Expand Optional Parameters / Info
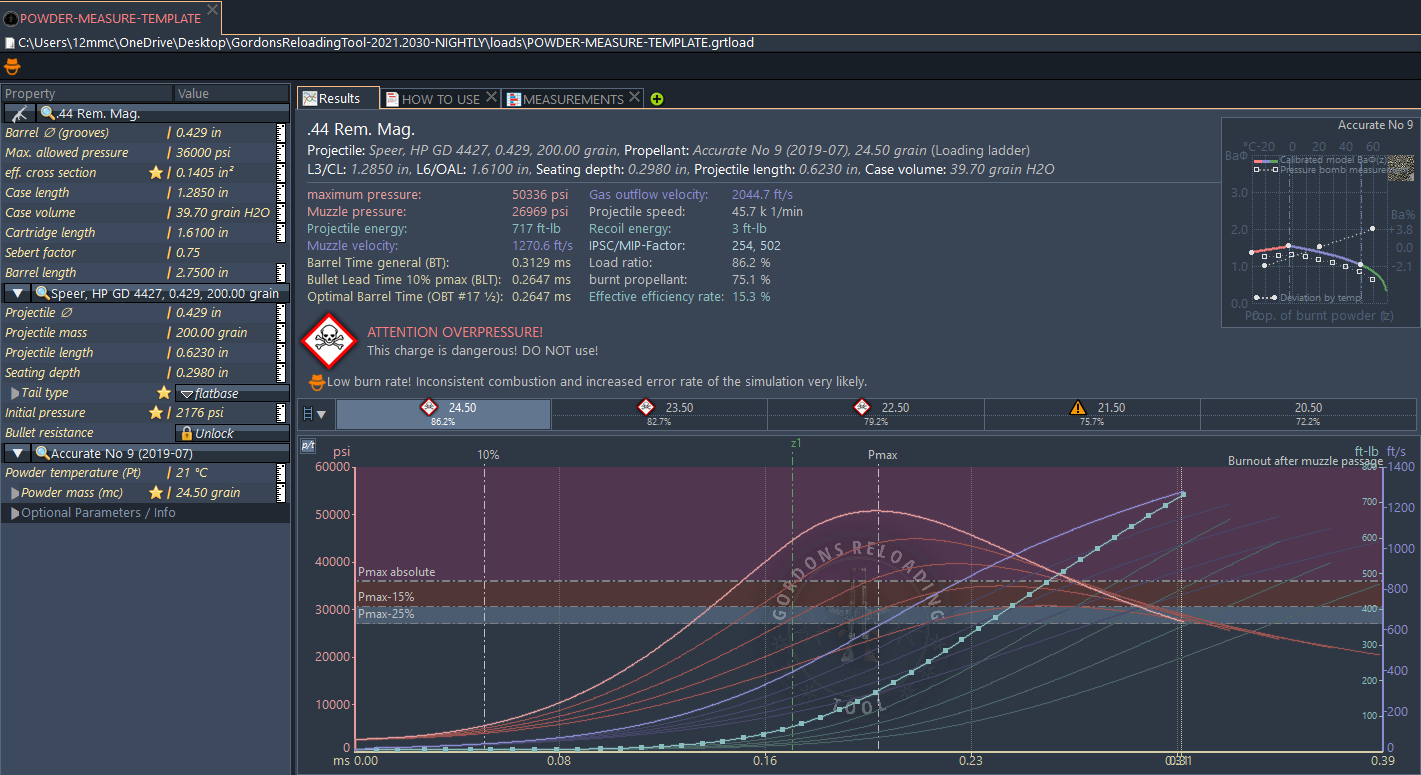The height and width of the screenshot is (775, 1421). coord(15,513)
